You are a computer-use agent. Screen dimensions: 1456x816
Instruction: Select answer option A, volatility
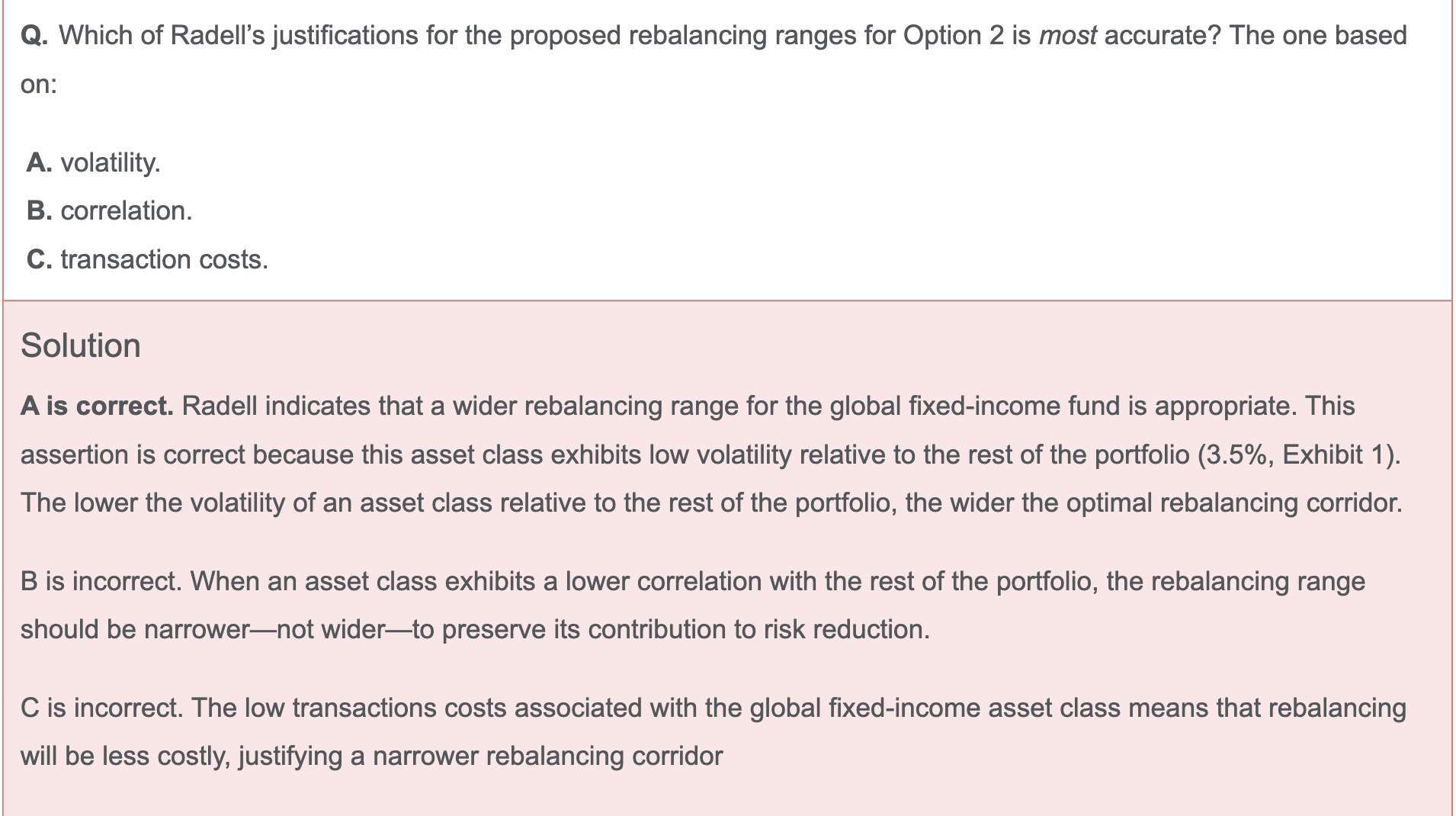110,162
